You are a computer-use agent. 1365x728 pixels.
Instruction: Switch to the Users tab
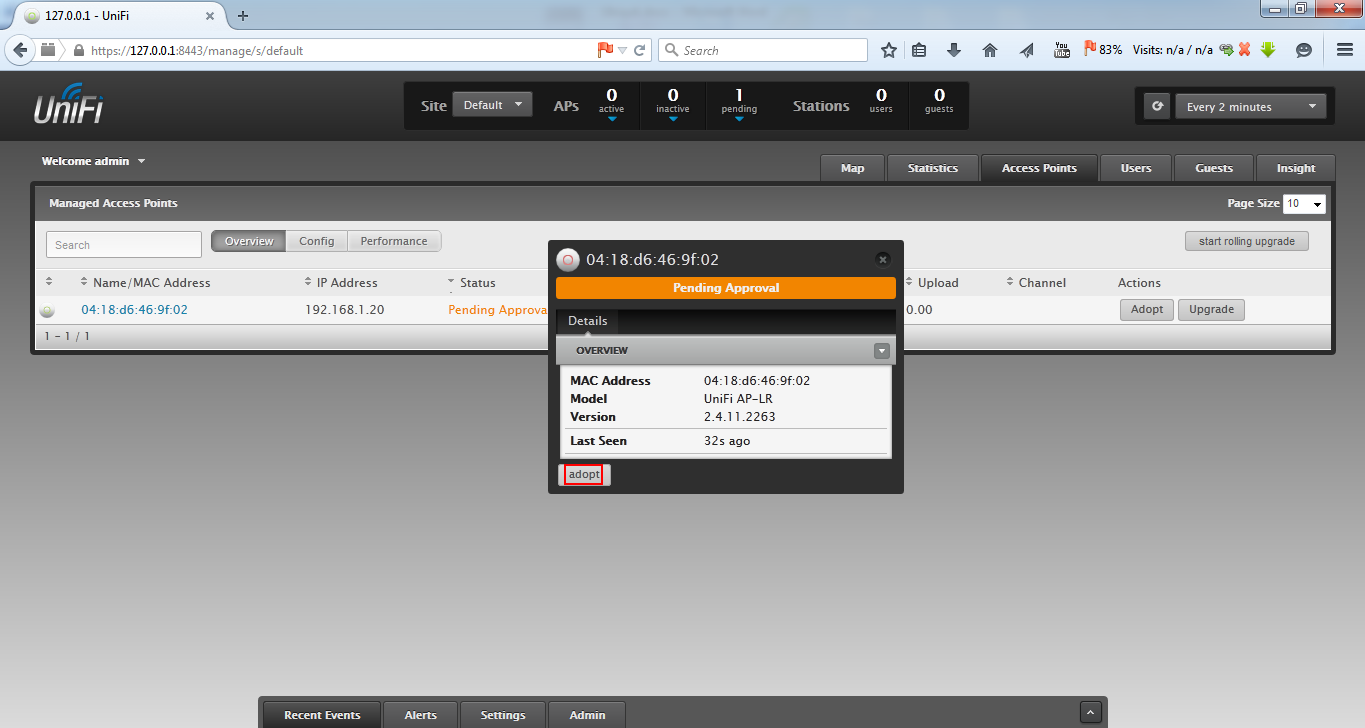pos(1136,168)
